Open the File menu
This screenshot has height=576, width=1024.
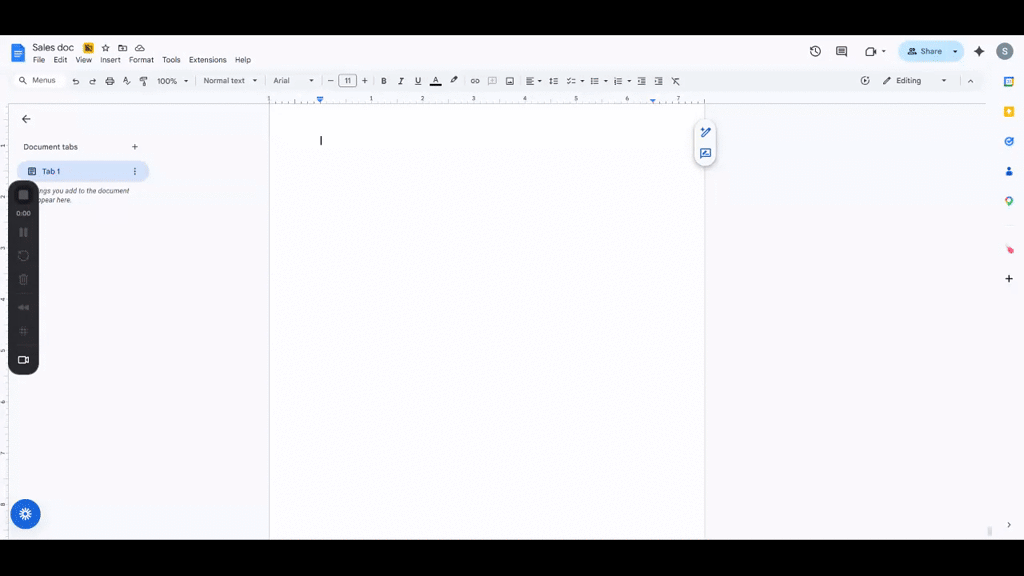39,60
